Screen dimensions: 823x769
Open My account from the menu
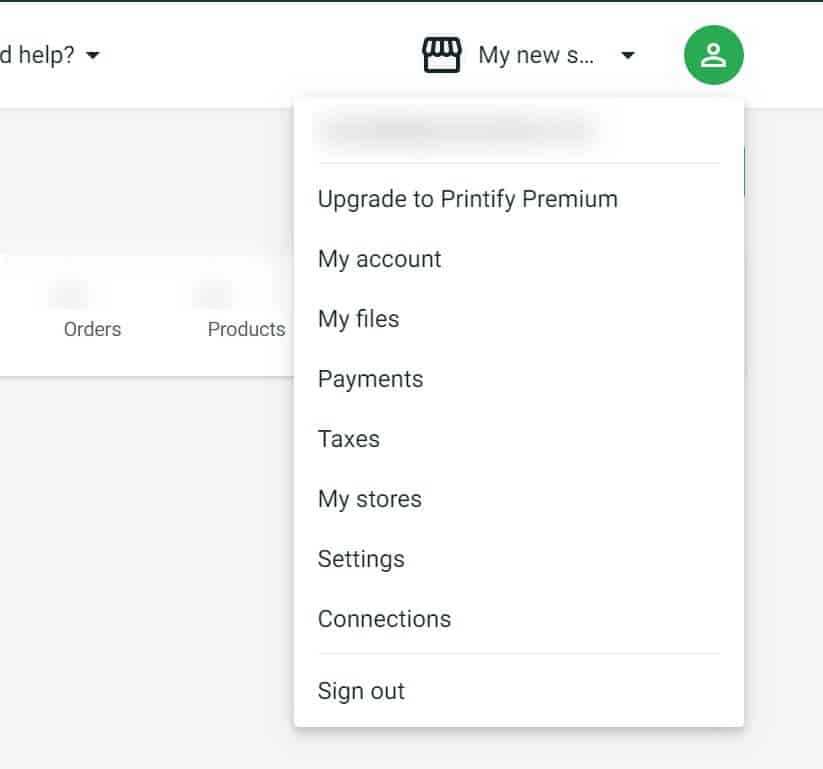tap(379, 259)
